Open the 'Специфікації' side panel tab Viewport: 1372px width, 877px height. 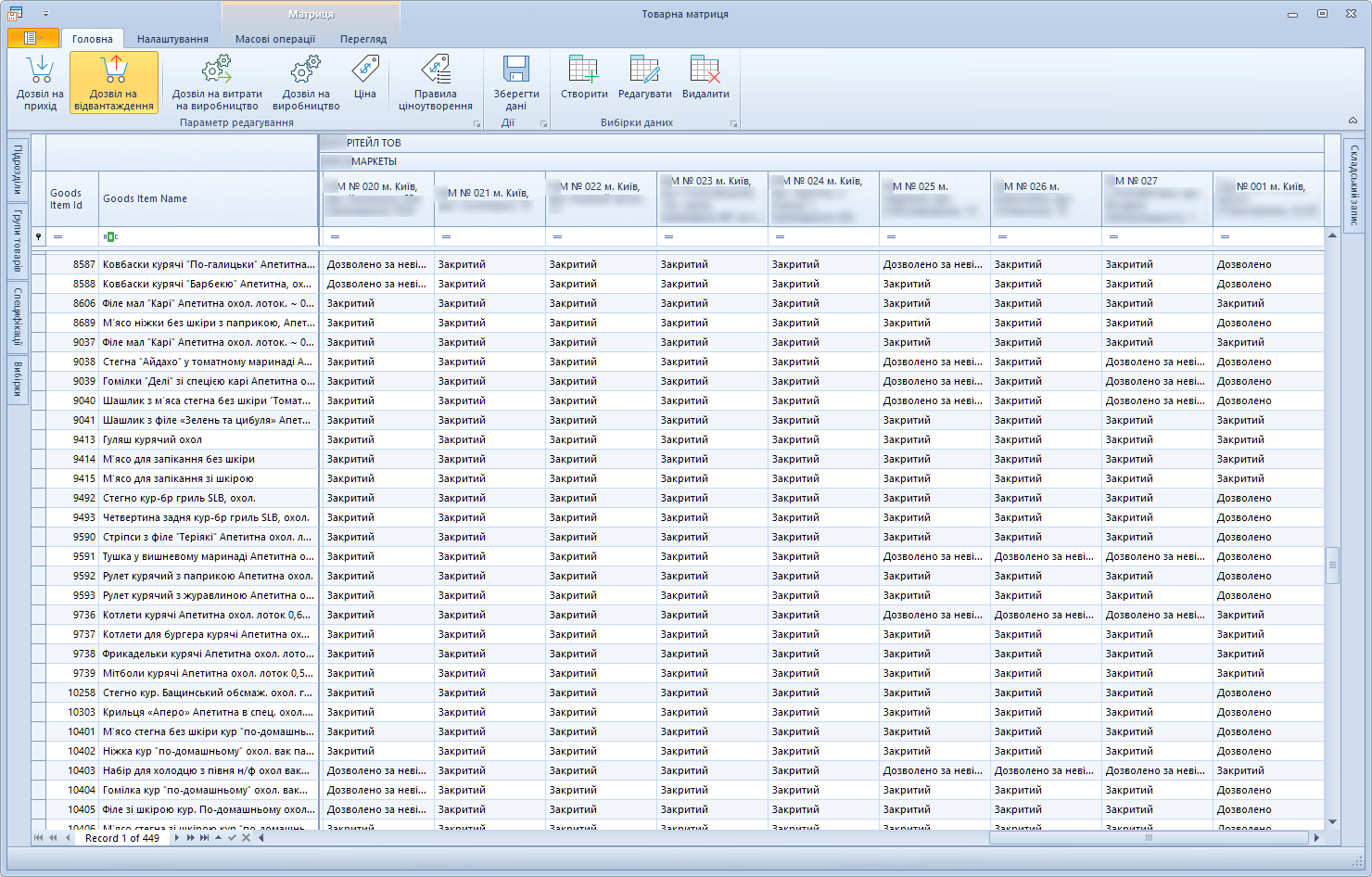click(18, 316)
